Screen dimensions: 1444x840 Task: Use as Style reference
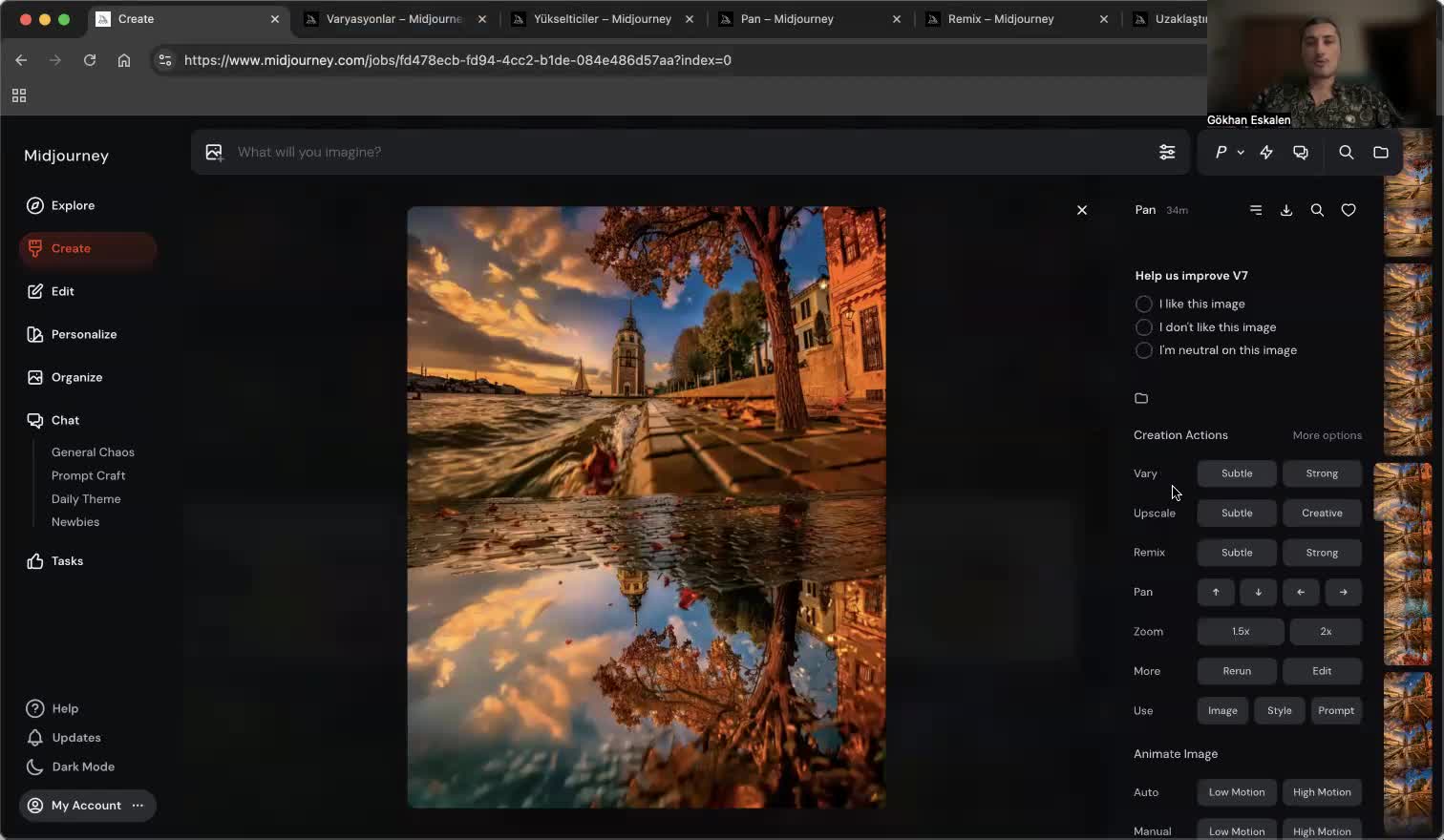point(1280,711)
